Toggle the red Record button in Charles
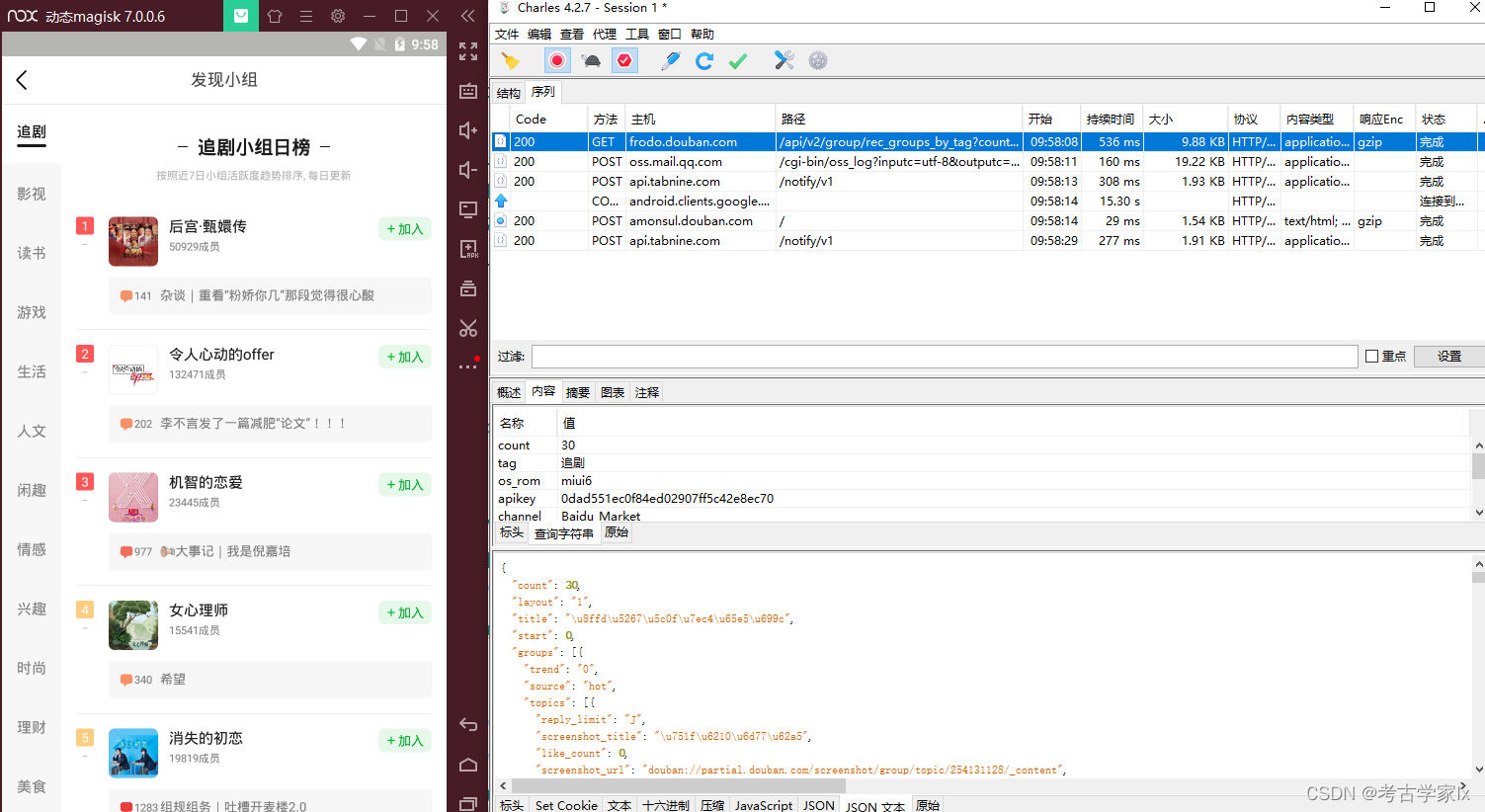This screenshot has width=1485, height=812. [x=557, y=61]
